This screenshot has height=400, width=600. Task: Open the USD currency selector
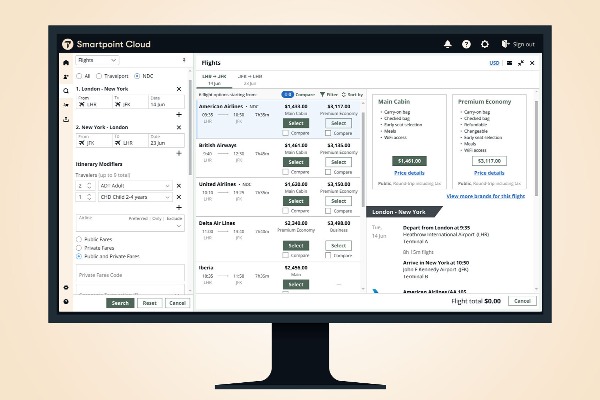[494, 62]
